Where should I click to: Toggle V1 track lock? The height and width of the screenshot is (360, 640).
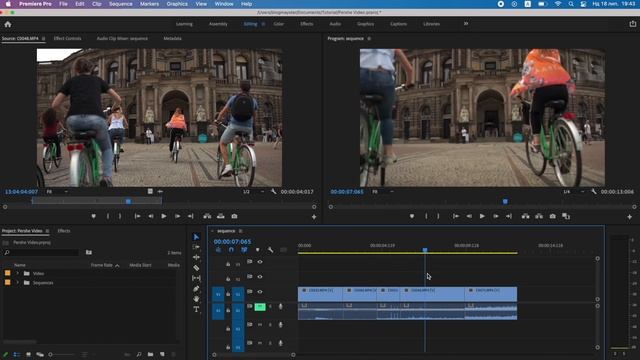click(228, 294)
